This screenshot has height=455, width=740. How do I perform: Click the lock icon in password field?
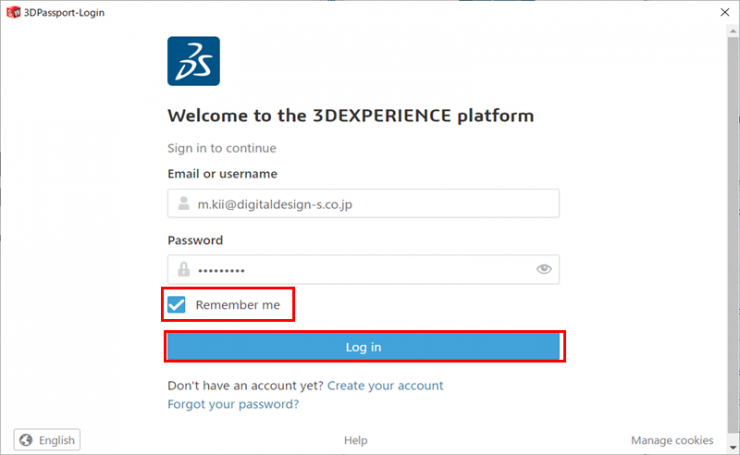tap(184, 270)
